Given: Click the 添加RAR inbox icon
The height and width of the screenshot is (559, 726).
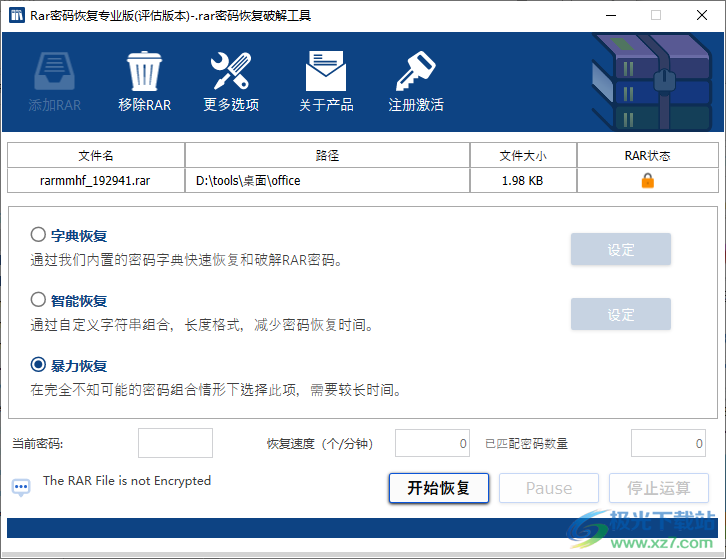Looking at the screenshot, I should pyautogui.click(x=54, y=71).
